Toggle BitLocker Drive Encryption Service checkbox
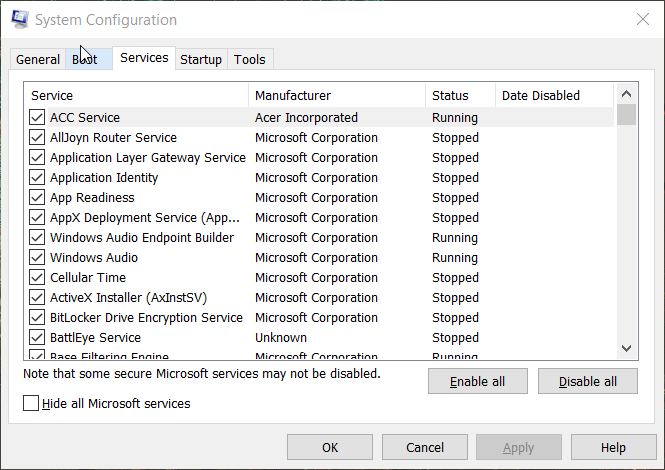Viewport: 665px width, 470px height. pyautogui.click(x=37, y=317)
